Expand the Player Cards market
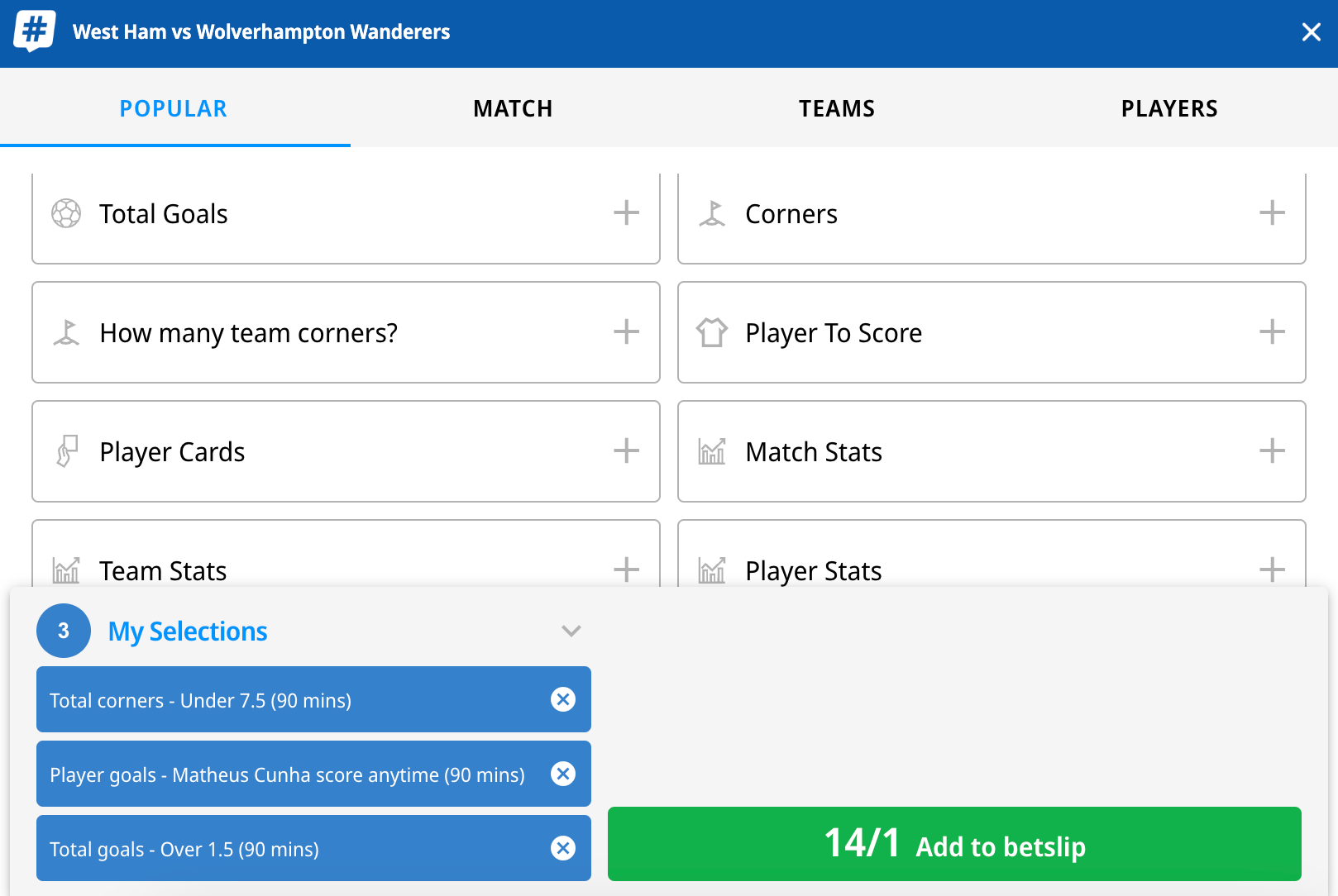 626,450
